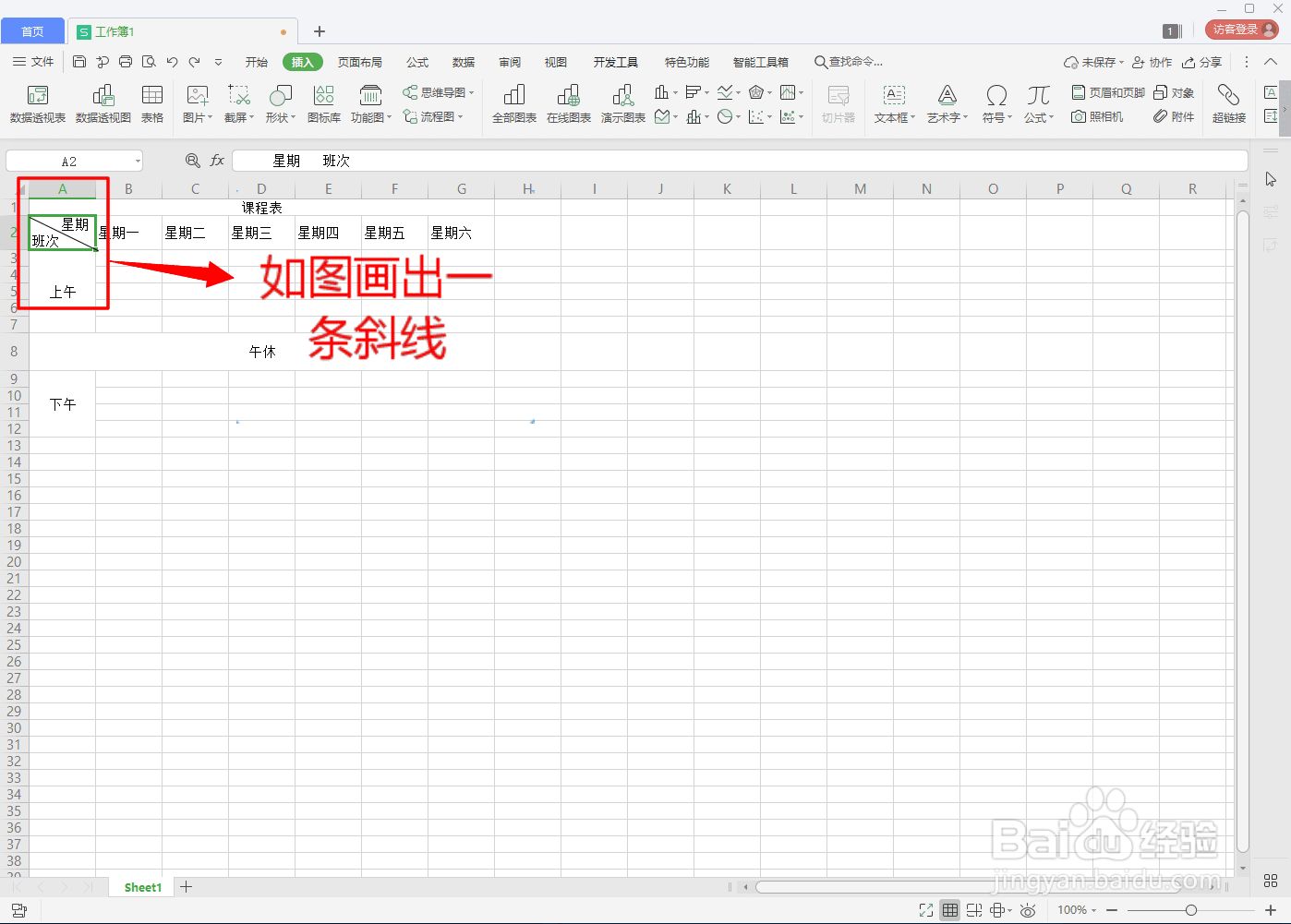The image size is (1291, 924).
Task: Switch to the 数据 tab
Action: [x=464, y=62]
